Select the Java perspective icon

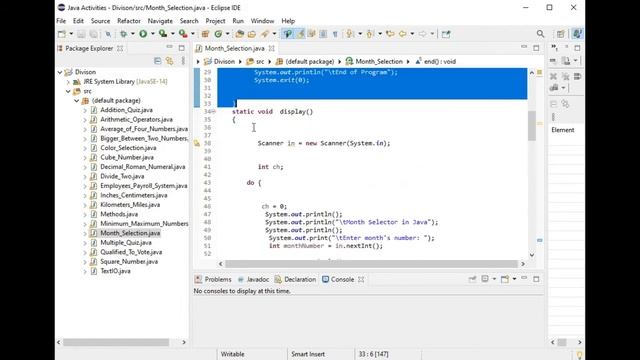577,34
